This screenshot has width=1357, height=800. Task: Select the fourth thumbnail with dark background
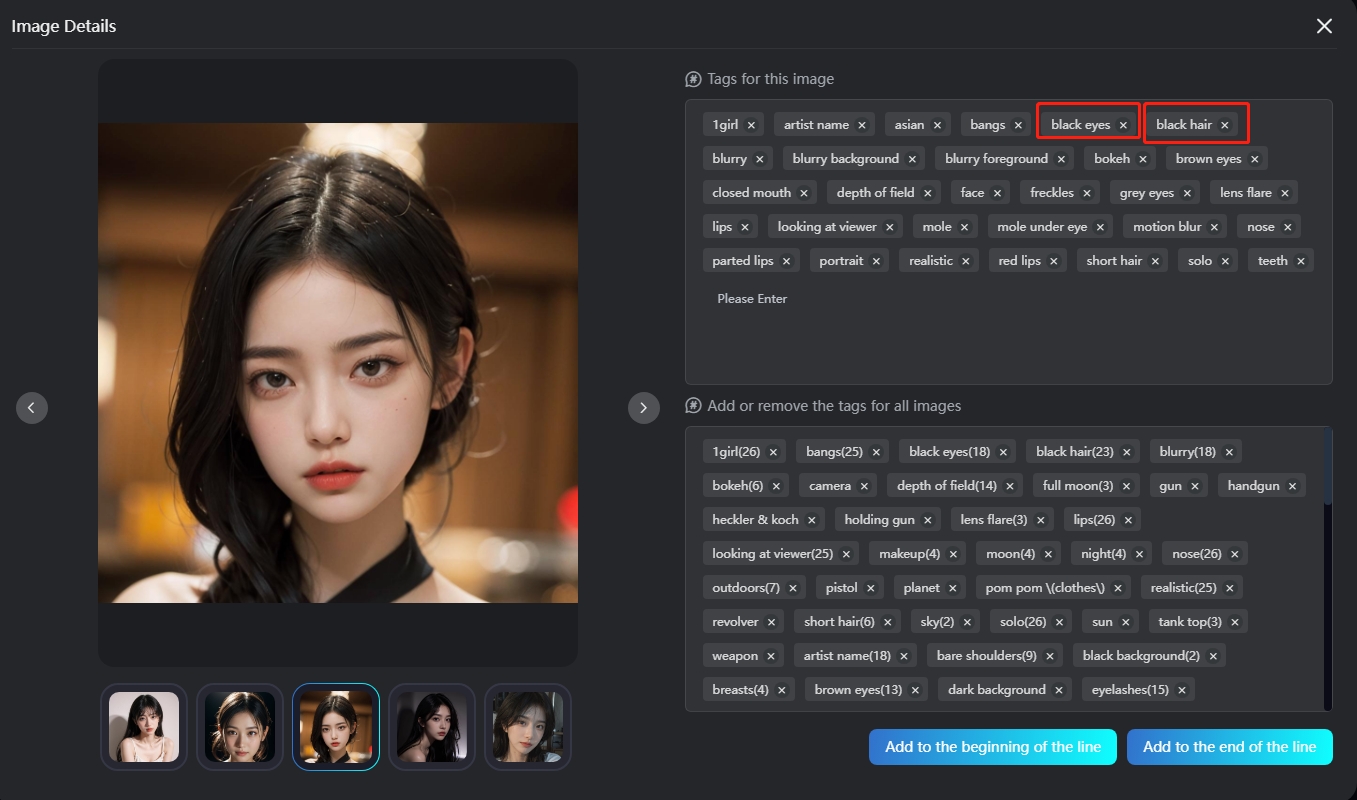[432, 727]
